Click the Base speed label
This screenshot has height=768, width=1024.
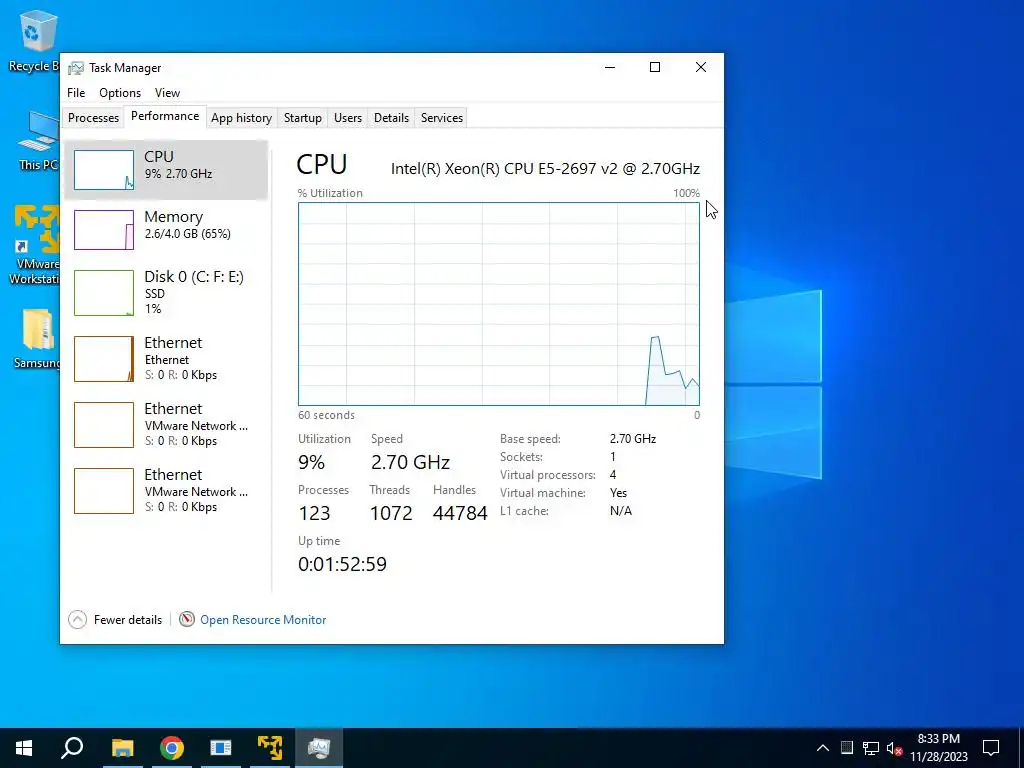(x=530, y=439)
